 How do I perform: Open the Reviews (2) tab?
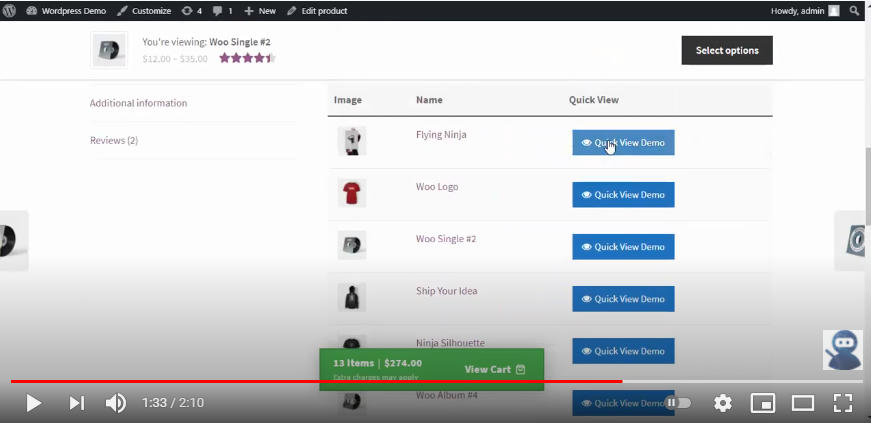point(114,140)
